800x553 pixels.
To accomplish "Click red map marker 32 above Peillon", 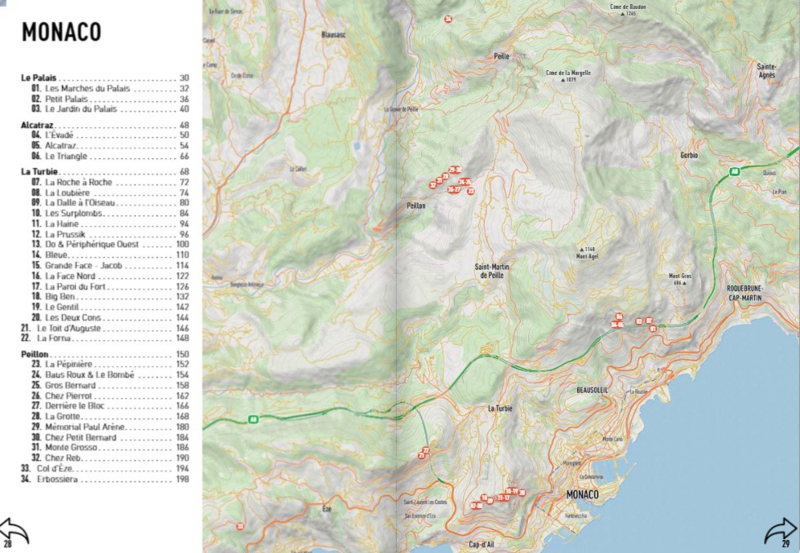I will point(433,185).
